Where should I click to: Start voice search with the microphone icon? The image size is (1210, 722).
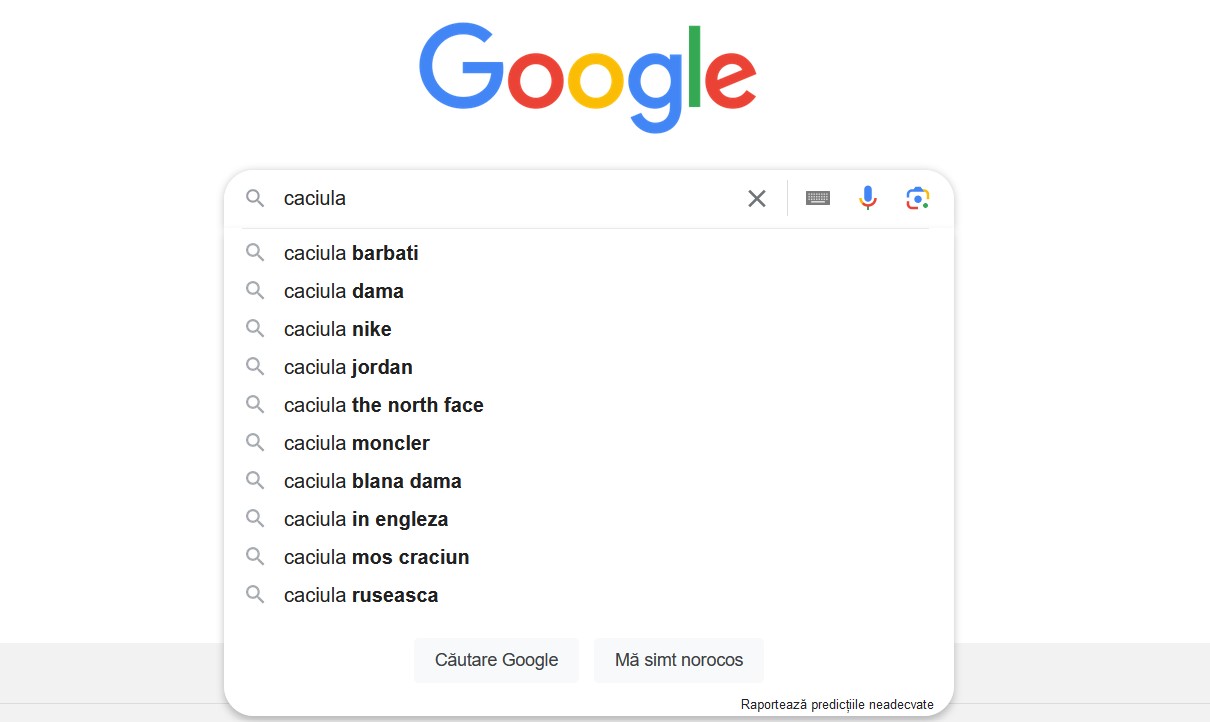click(x=868, y=198)
